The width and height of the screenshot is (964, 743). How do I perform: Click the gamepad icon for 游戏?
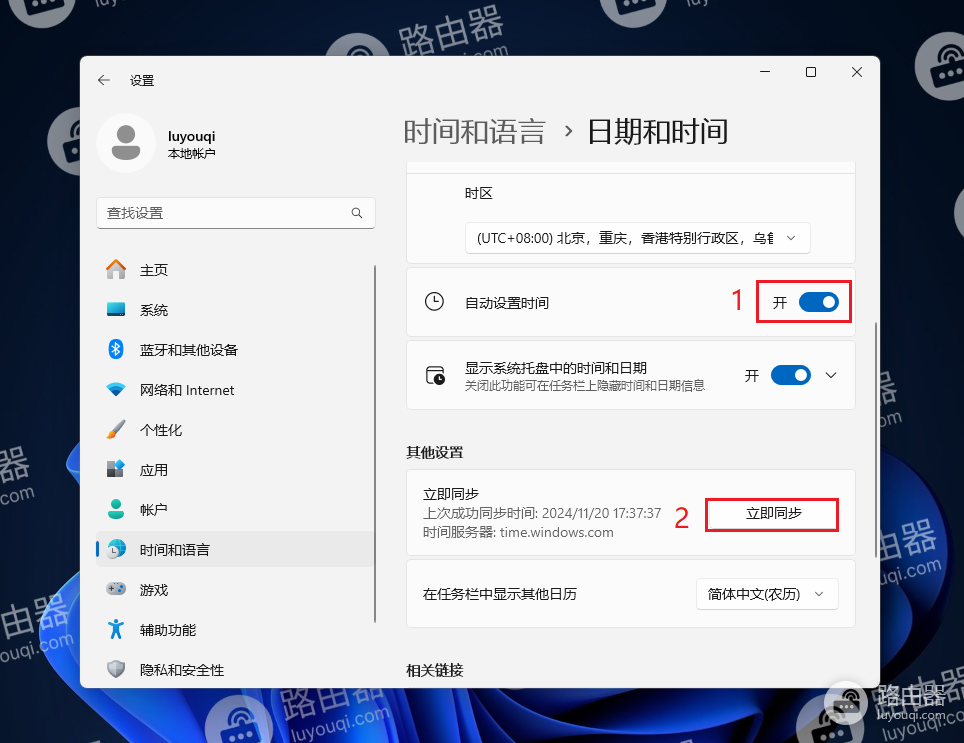[x=116, y=589]
